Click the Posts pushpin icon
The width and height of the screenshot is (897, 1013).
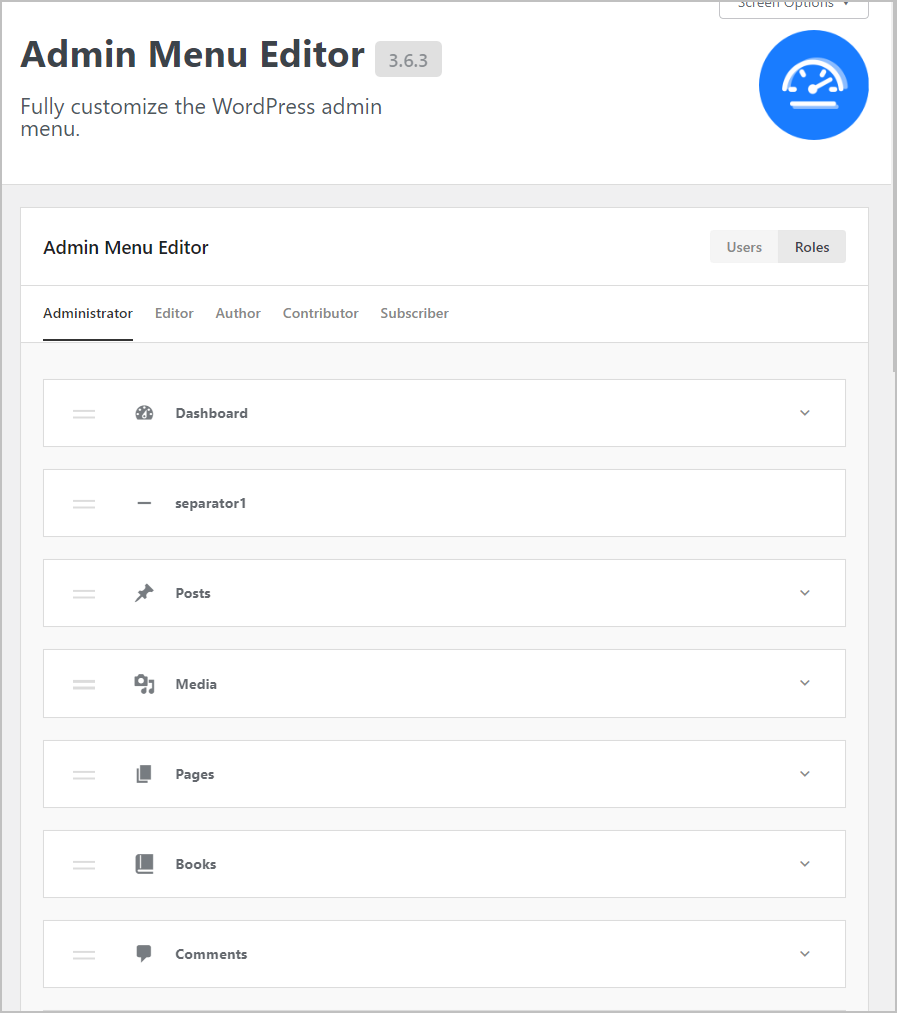point(144,593)
